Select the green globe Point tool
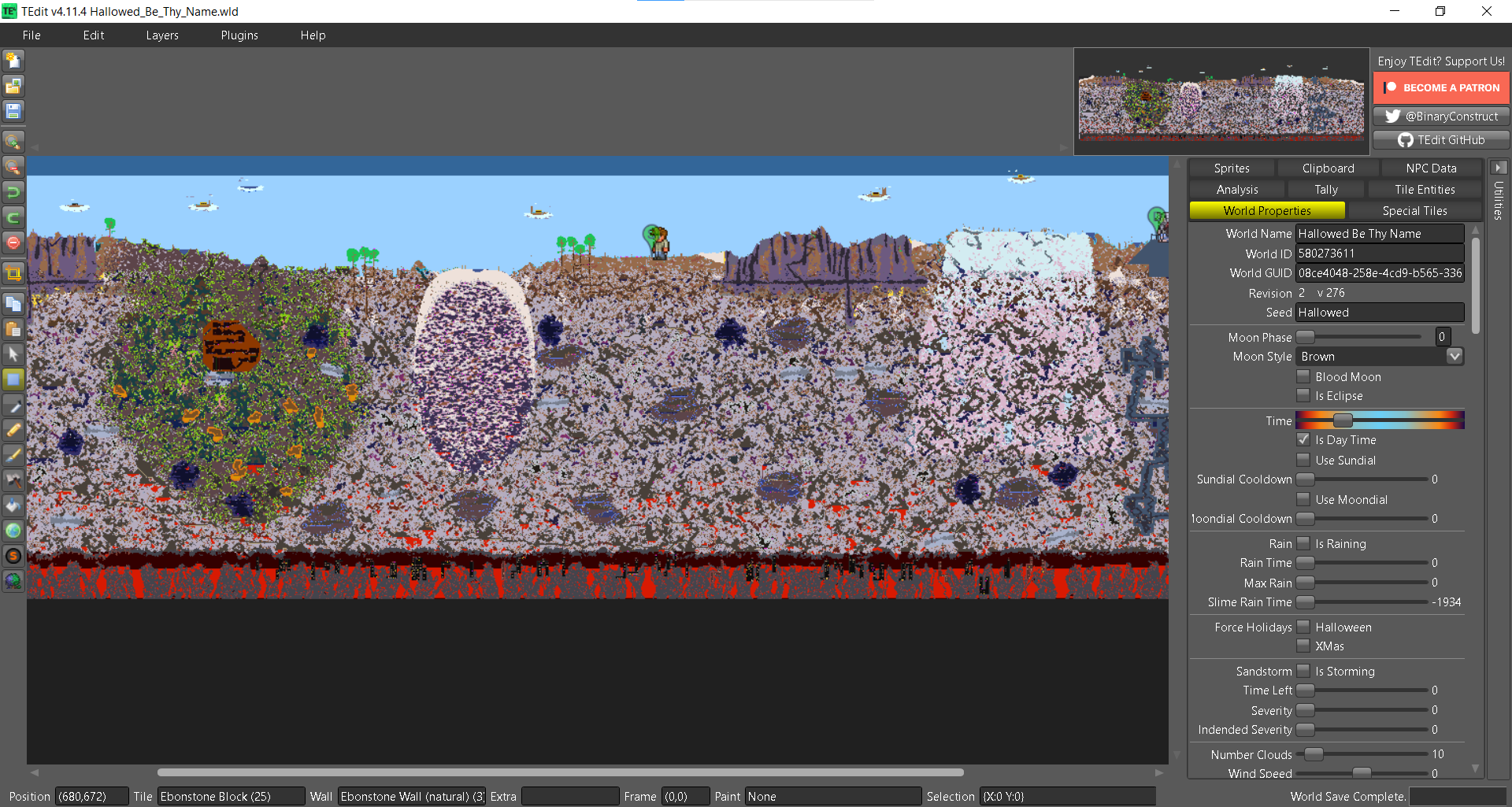The image size is (1512, 807). pos(13,531)
